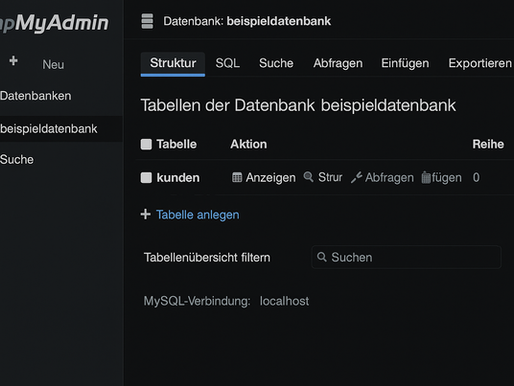Click the wrench icon beside Abfragen
The height and width of the screenshot is (386, 514).
pos(356,177)
